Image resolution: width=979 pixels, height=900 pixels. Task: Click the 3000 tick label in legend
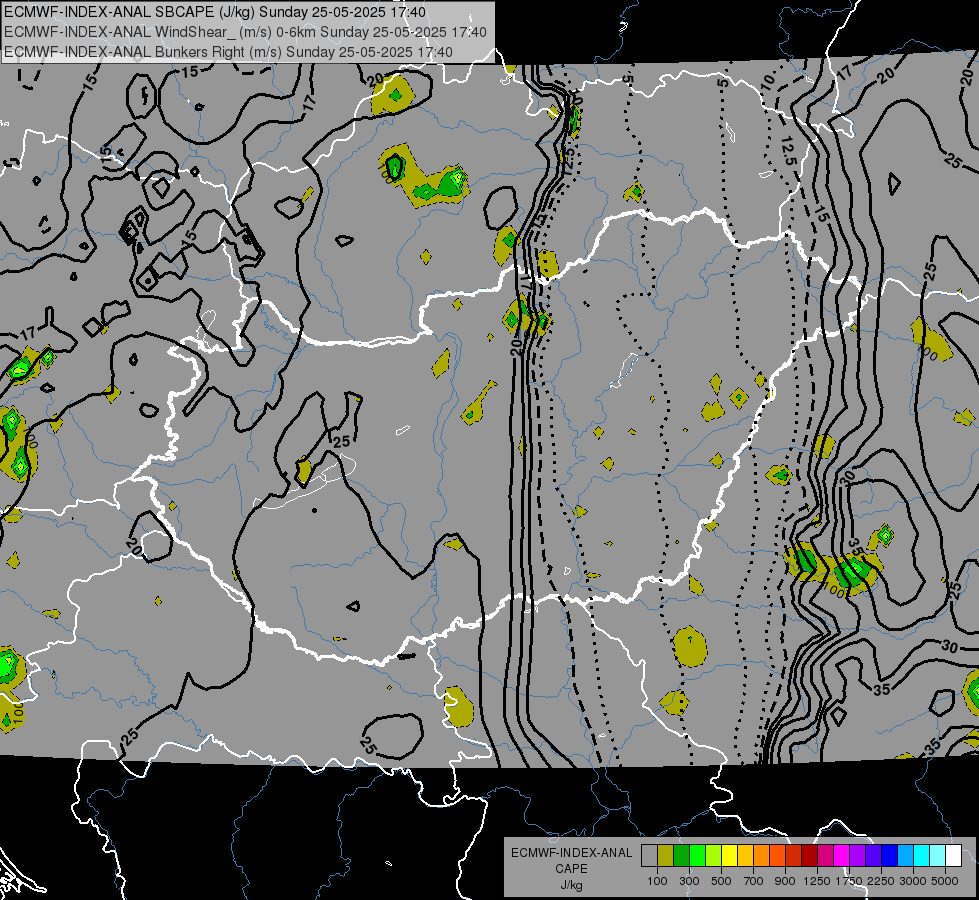[x=913, y=881]
